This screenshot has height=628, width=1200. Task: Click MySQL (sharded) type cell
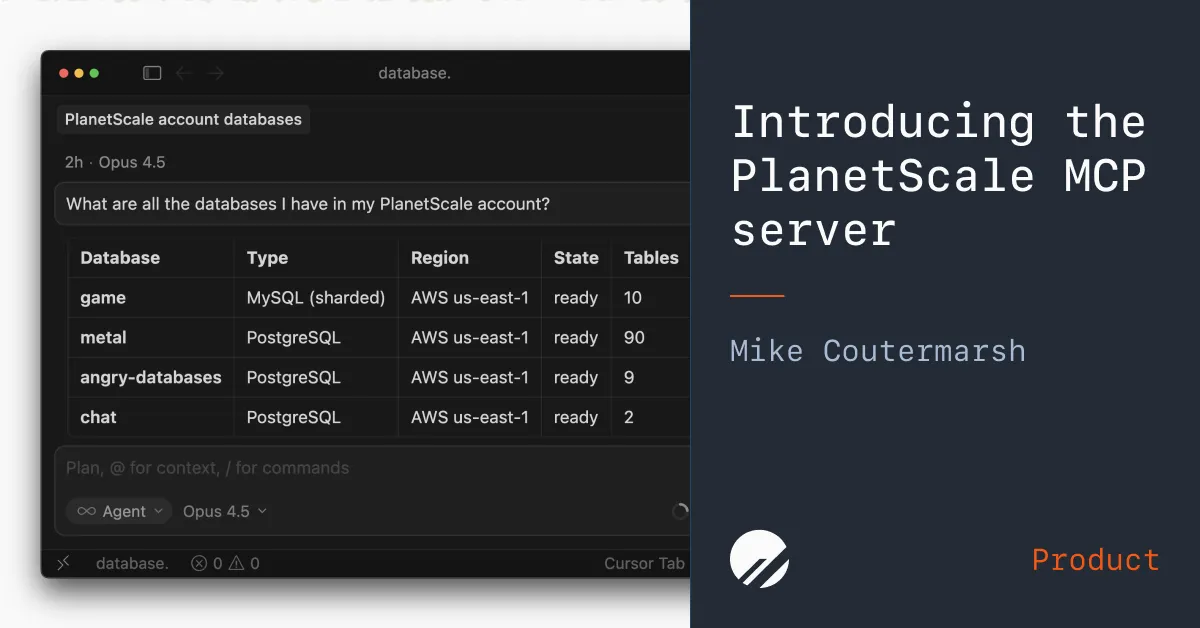[316, 298]
